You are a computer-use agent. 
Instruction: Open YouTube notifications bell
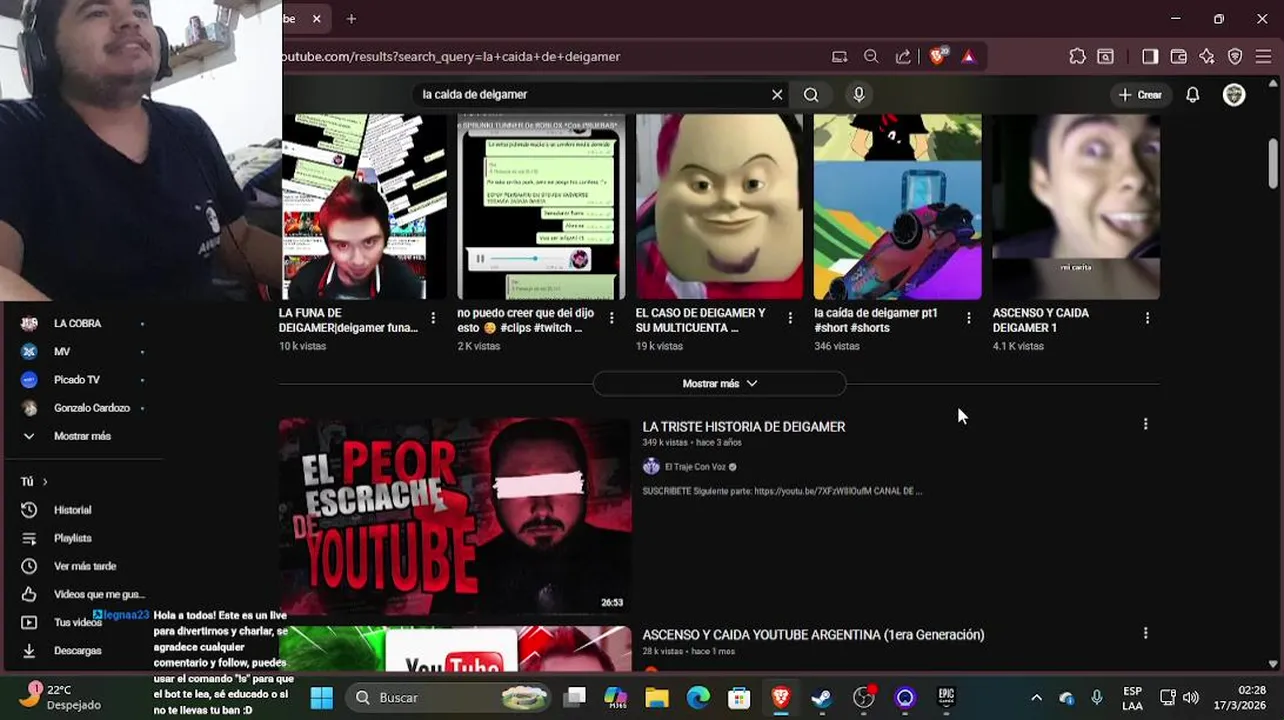[1193, 95]
